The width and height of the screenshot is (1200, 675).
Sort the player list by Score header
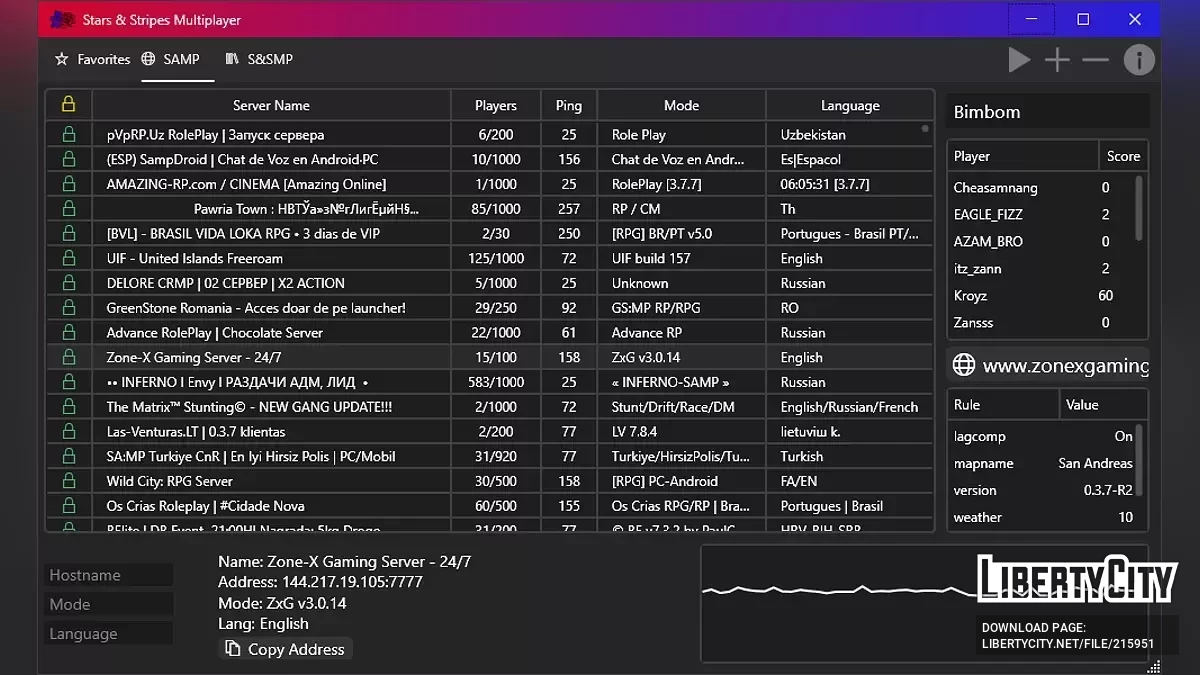coord(1122,156)
